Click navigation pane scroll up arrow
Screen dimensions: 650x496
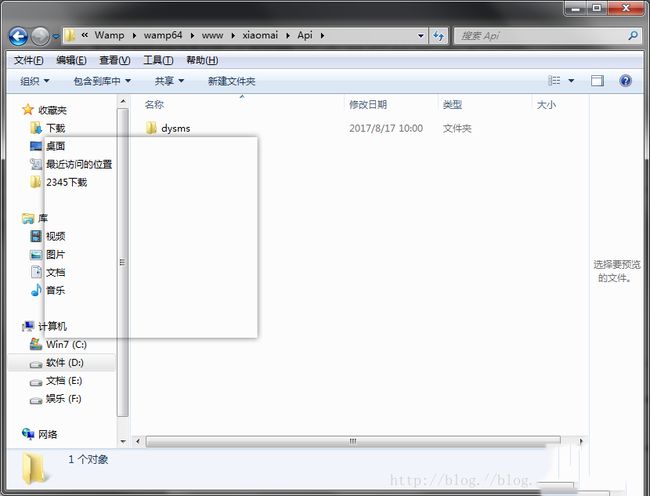pyautogui.click(x=123, y=101)
